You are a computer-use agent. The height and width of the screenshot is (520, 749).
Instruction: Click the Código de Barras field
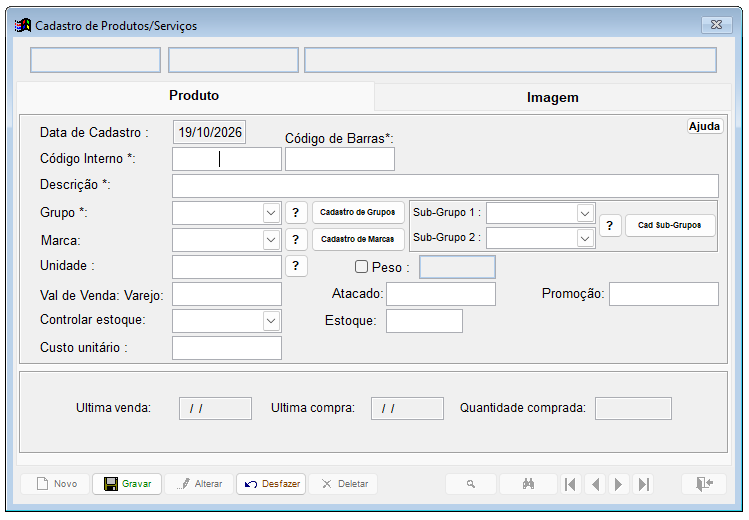click(x=340, y=159)
